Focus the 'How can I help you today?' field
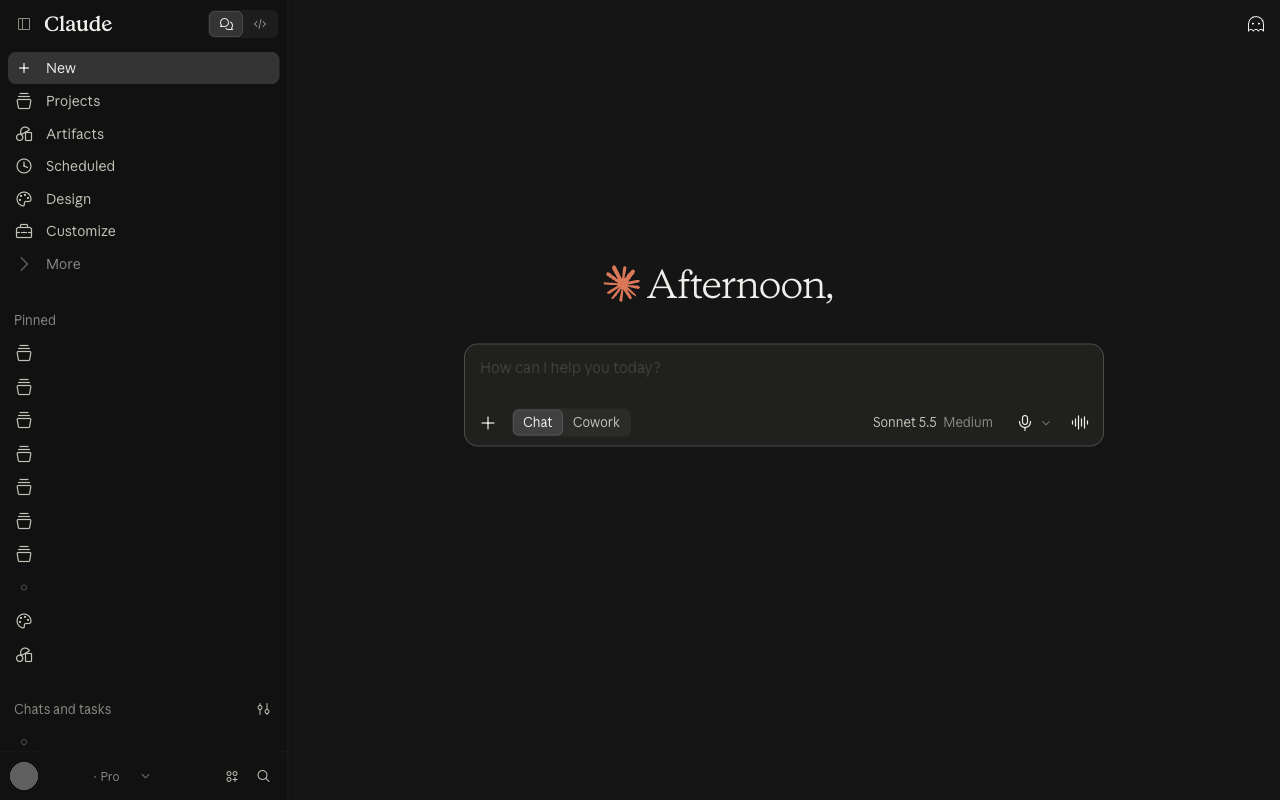The width and height of the screenshot is (1280, 800). tap(783, 368)
